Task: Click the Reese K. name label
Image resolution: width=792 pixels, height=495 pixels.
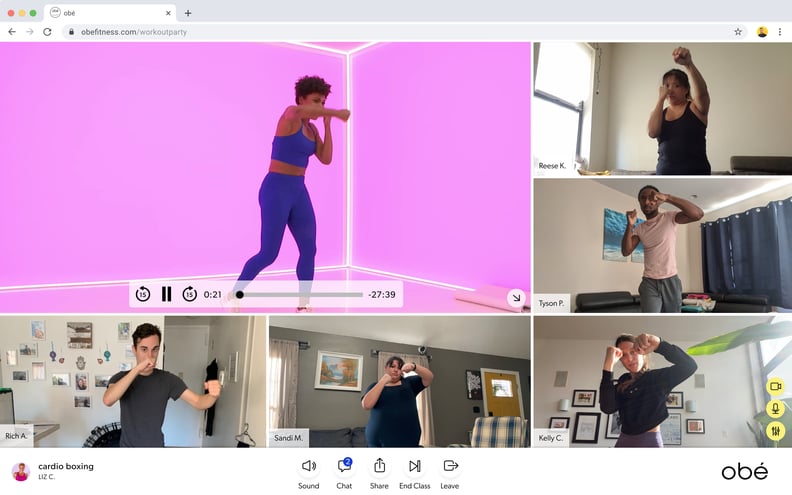Action: click(552, 166)
